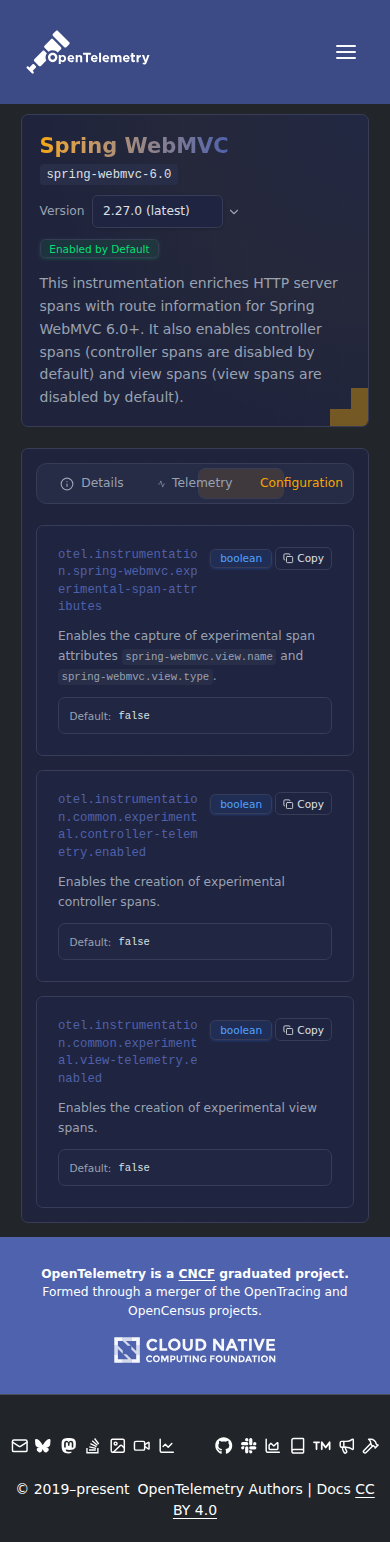390x1542 pixels.
Task: Click the Spring WebMVC heading
Action: (x=134, y=146)
